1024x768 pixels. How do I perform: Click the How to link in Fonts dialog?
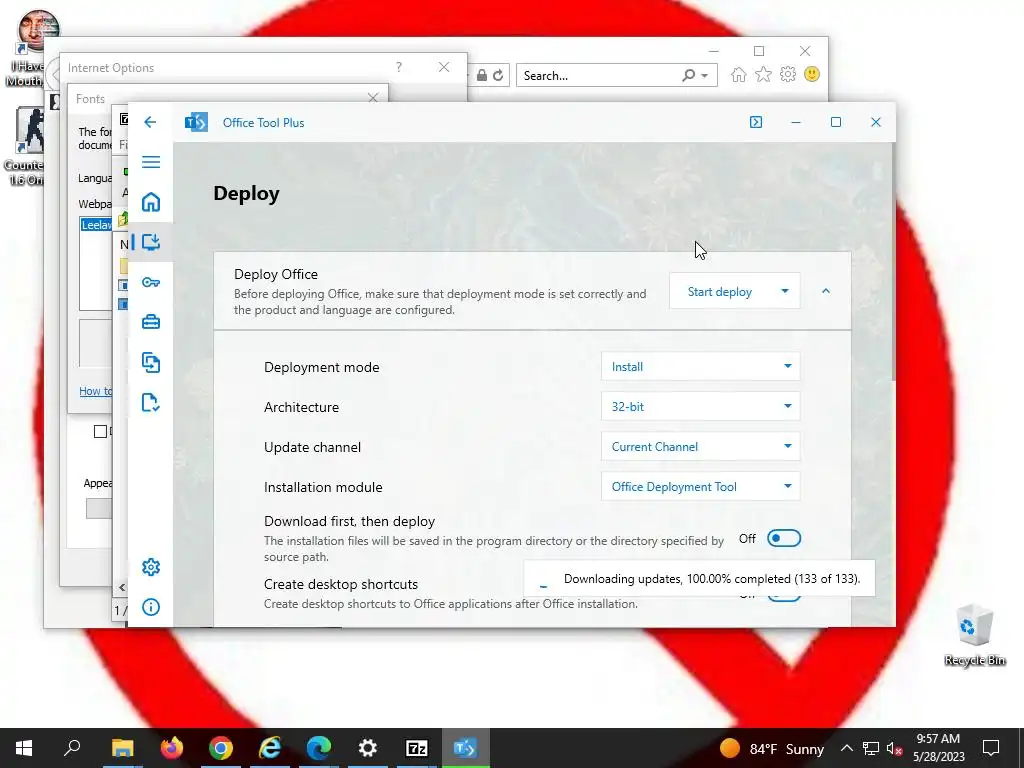(95, 391)
